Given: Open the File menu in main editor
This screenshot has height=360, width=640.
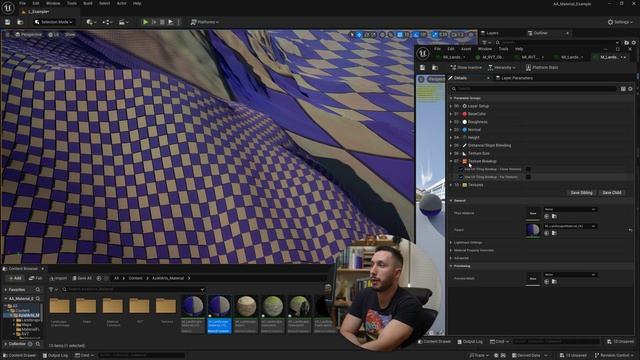Looking at the screenshot, I should [x=22, y=3].
